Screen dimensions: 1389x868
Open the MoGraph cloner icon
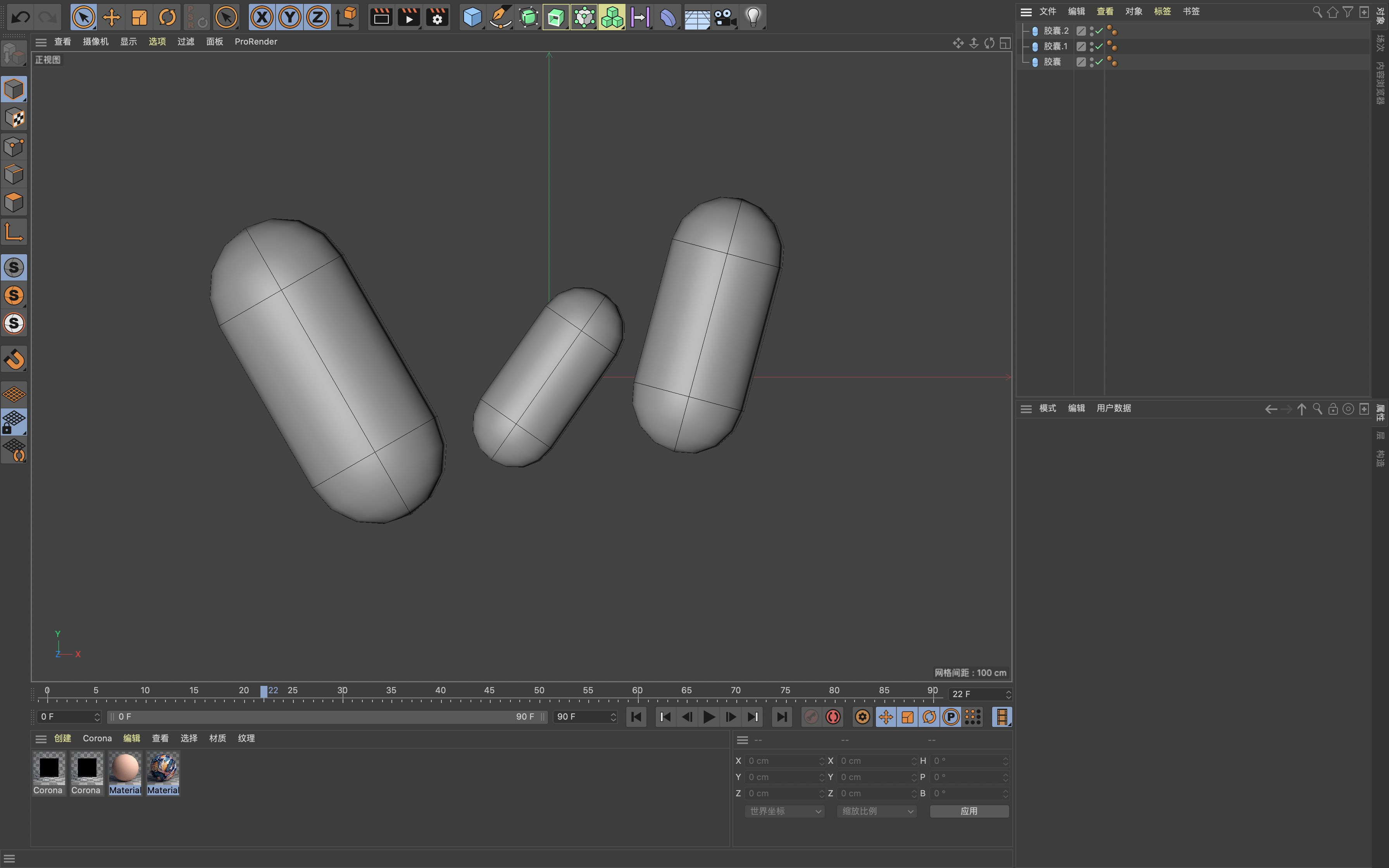(x=612, y=17)
